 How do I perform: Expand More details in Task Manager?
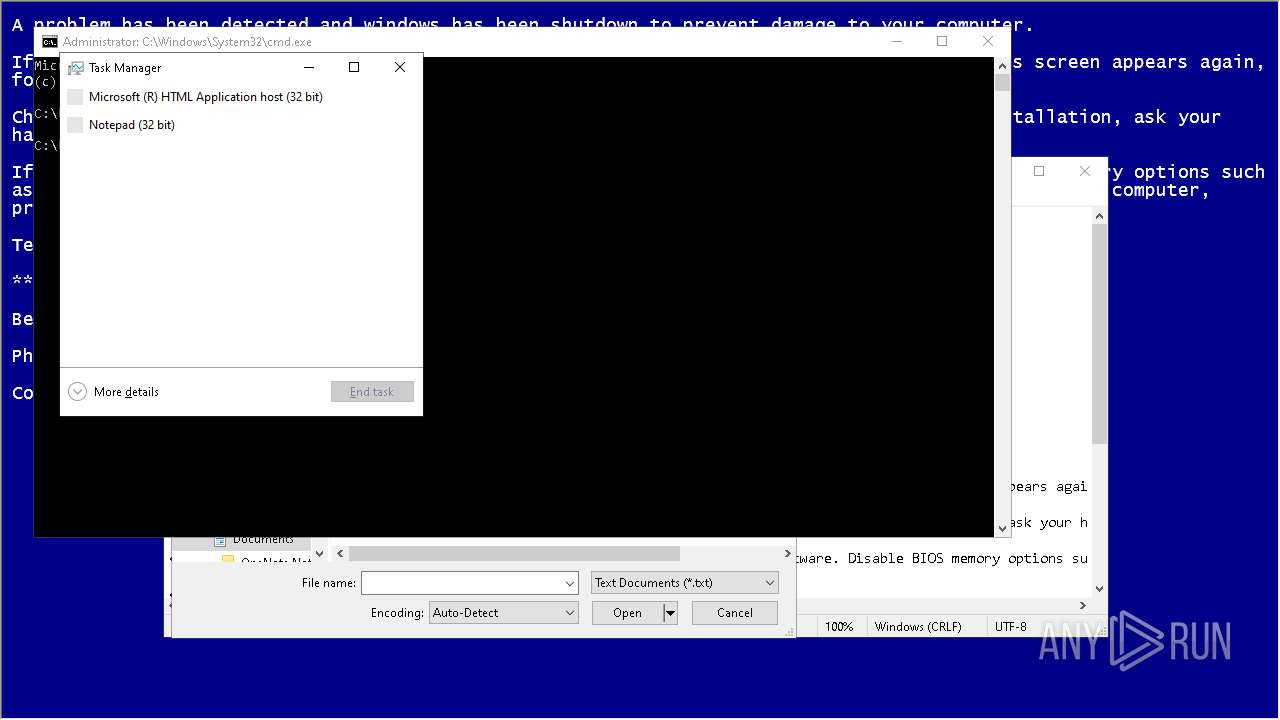pyautogui.click(x=114, y=392)
